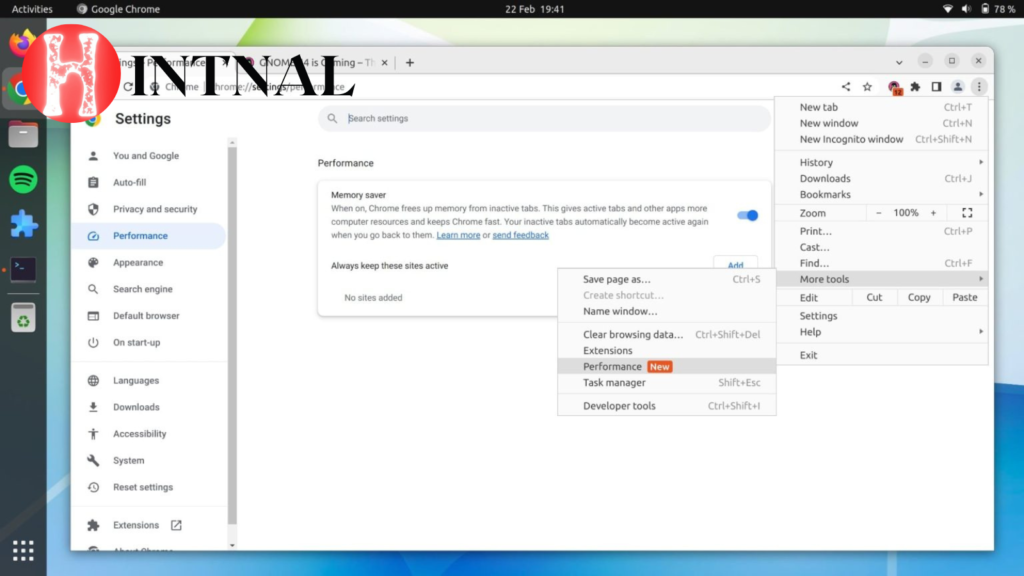Open the Extensions puzzle icon in toolbar
This screenshot has width=1024, height=576.
pos(914,87)
